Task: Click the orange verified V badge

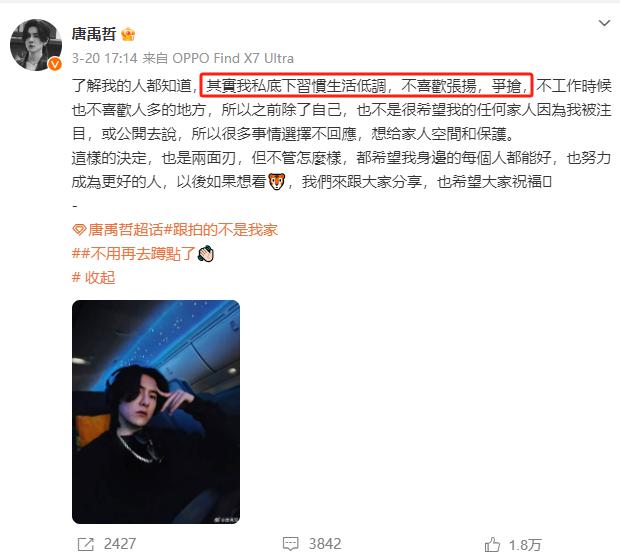Action: click(55, 63)
